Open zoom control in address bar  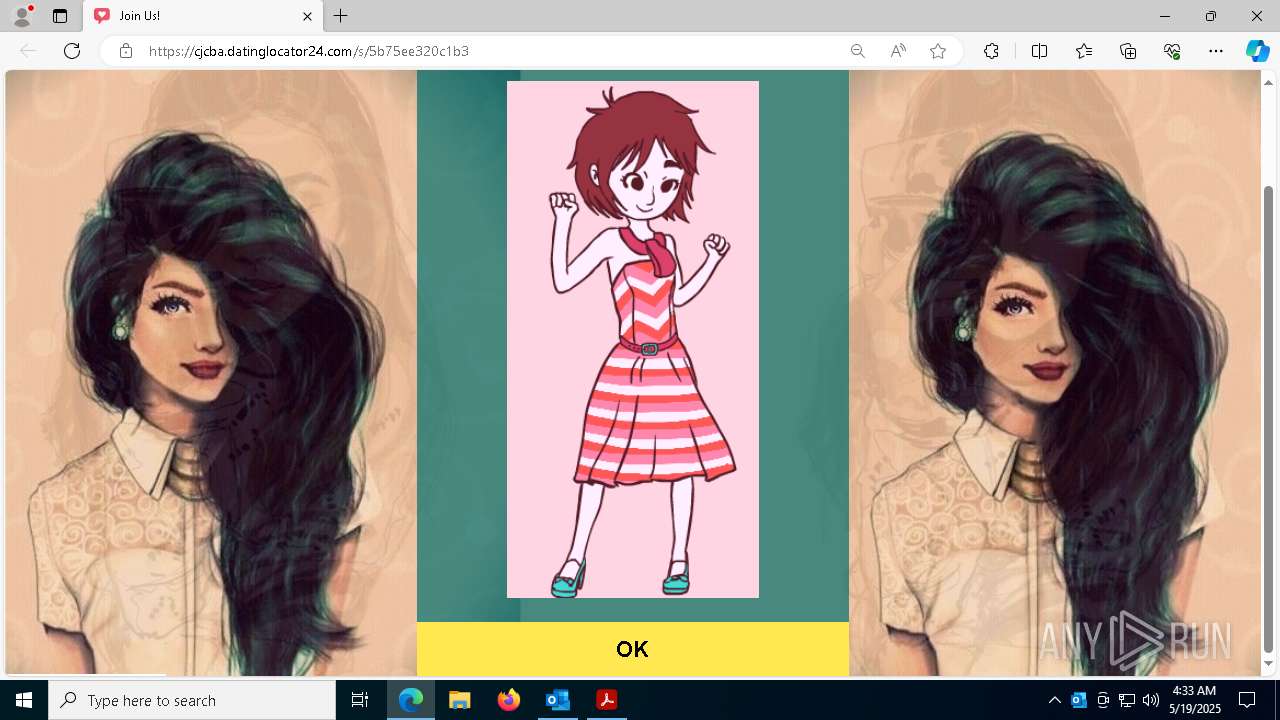857,51
